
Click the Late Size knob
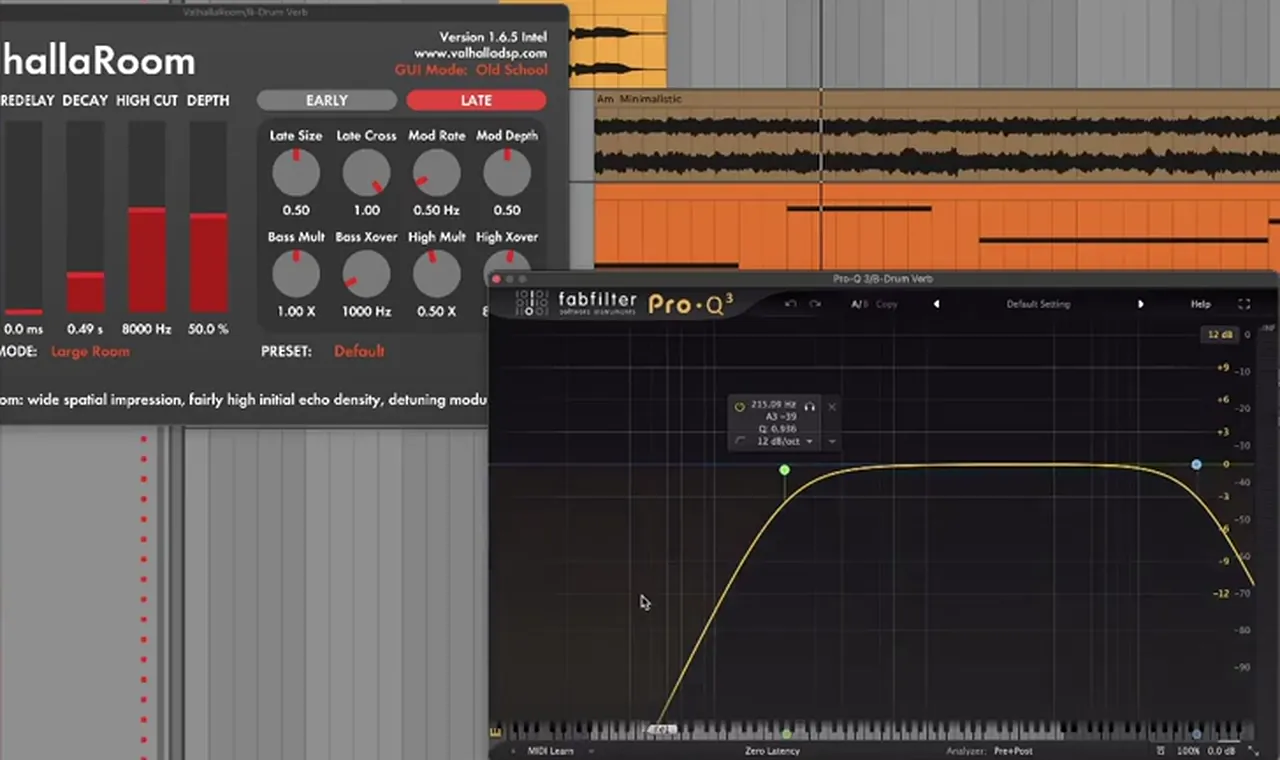(x=296, y=173)
